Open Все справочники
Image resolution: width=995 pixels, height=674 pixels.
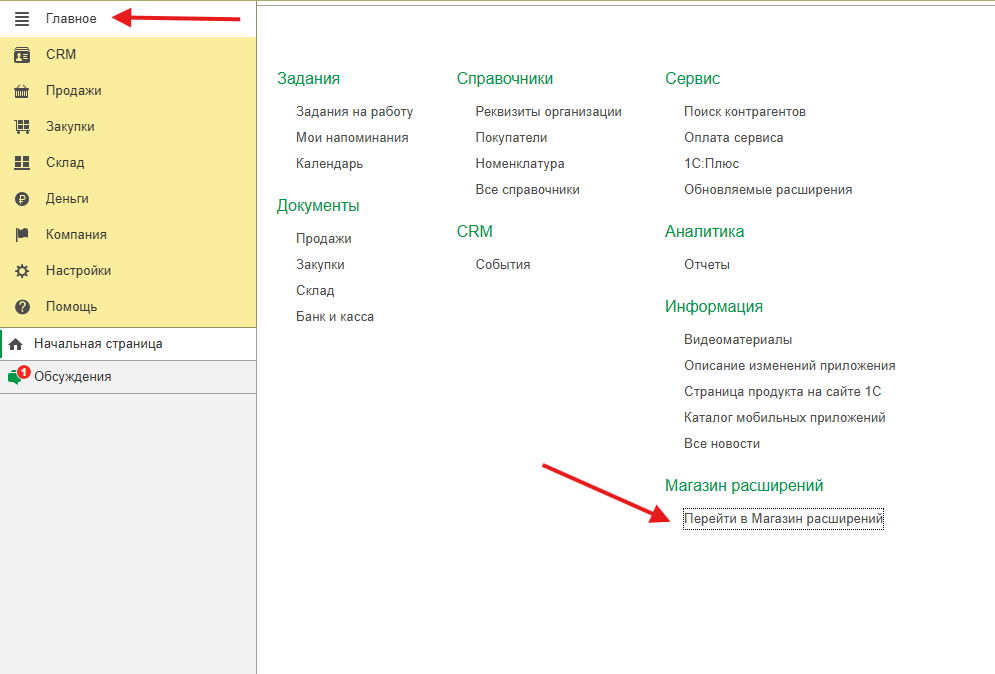click(527, 190)
